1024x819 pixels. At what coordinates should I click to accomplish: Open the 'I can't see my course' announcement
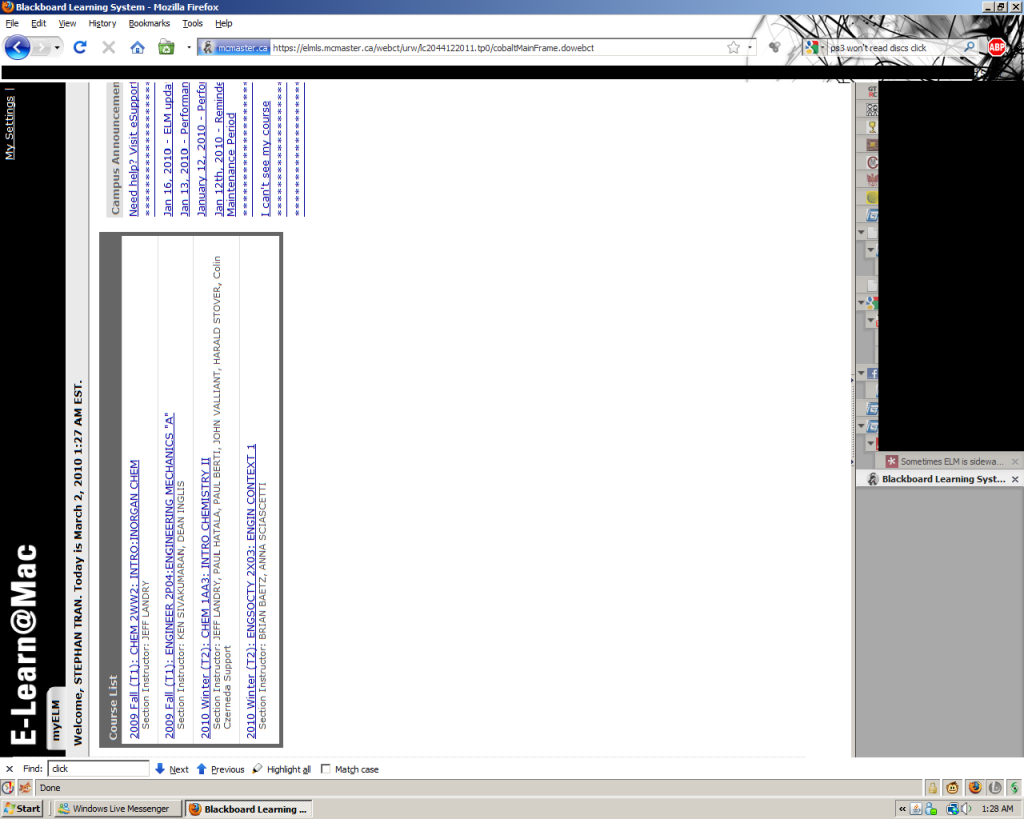(265, 159)
